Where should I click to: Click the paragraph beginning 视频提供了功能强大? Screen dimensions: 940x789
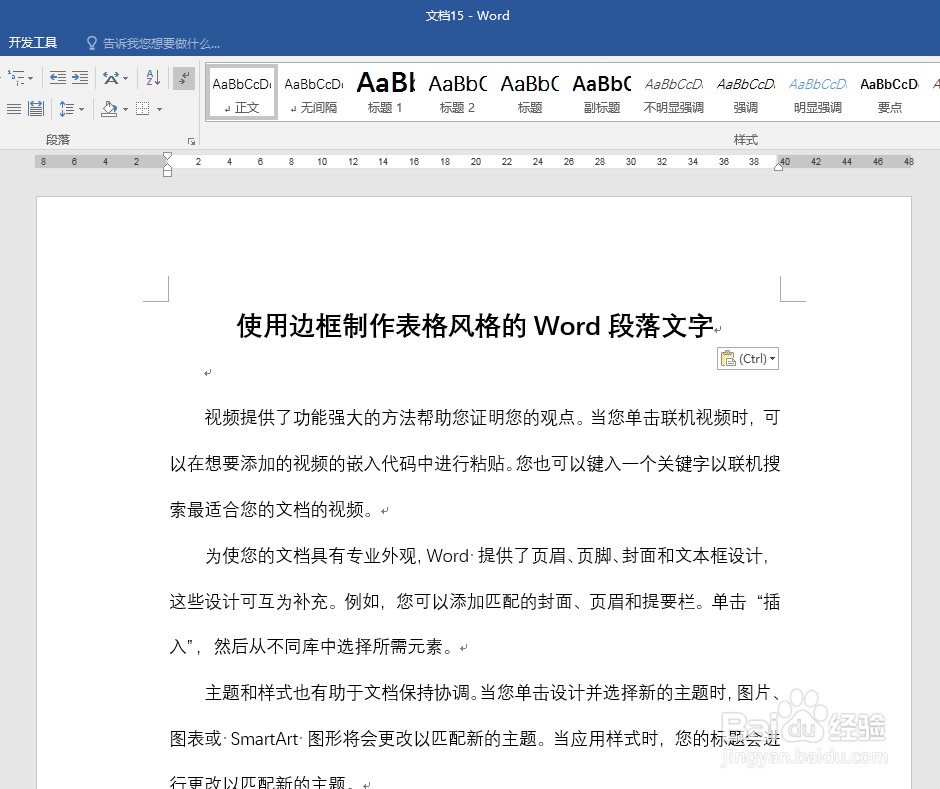[475, 463]
